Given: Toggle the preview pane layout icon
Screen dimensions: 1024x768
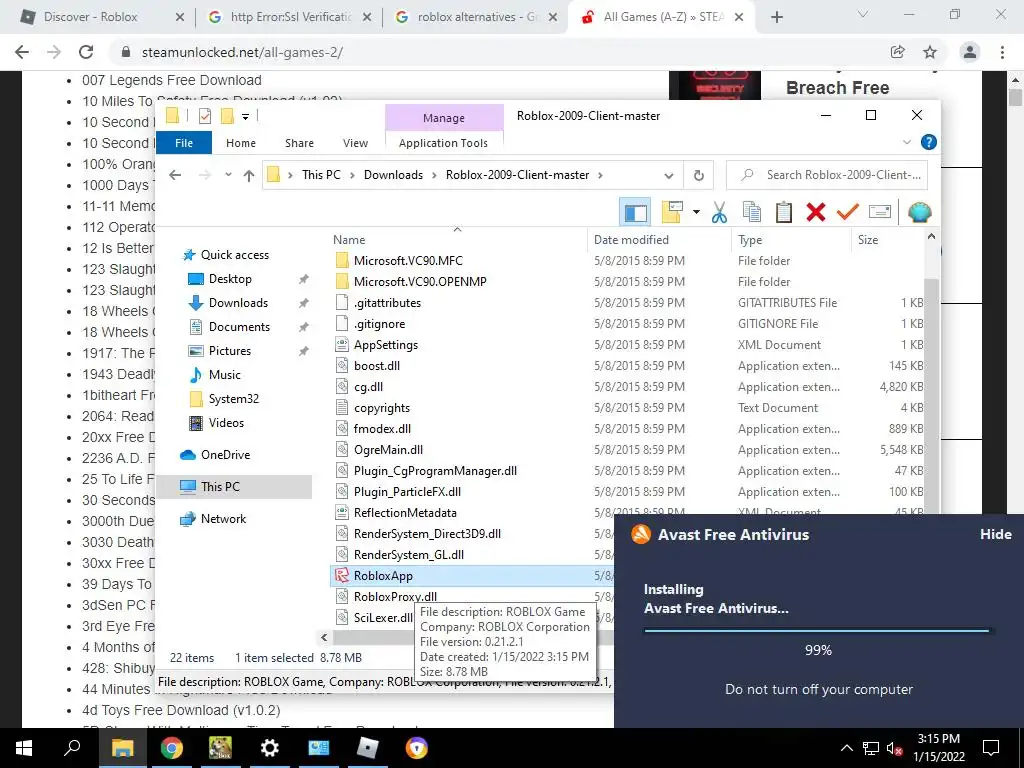Looking at the screenshot, I should click(635, 212).
